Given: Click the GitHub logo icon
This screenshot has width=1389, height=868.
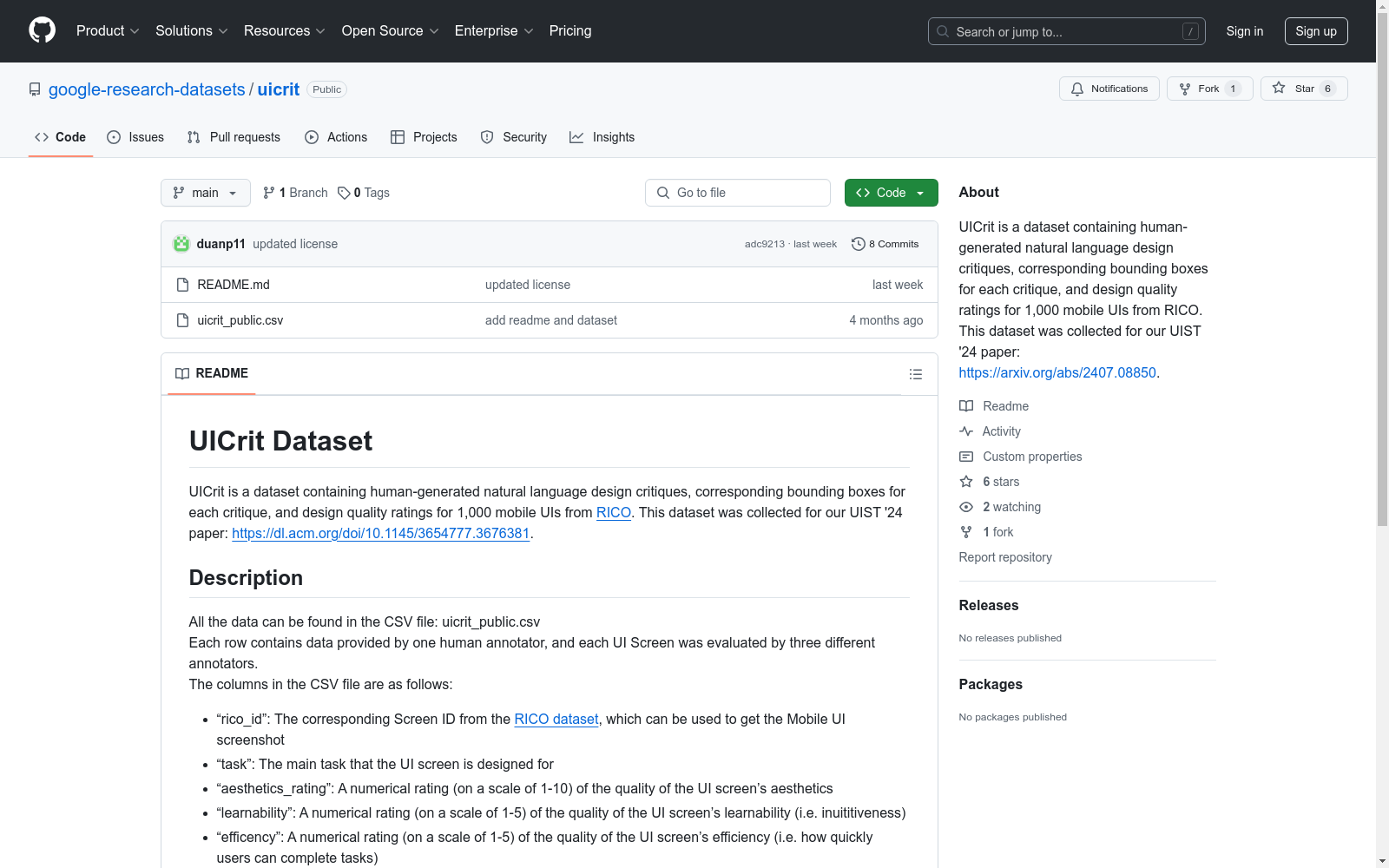Looking at the screenshot, I should point(42,30).
